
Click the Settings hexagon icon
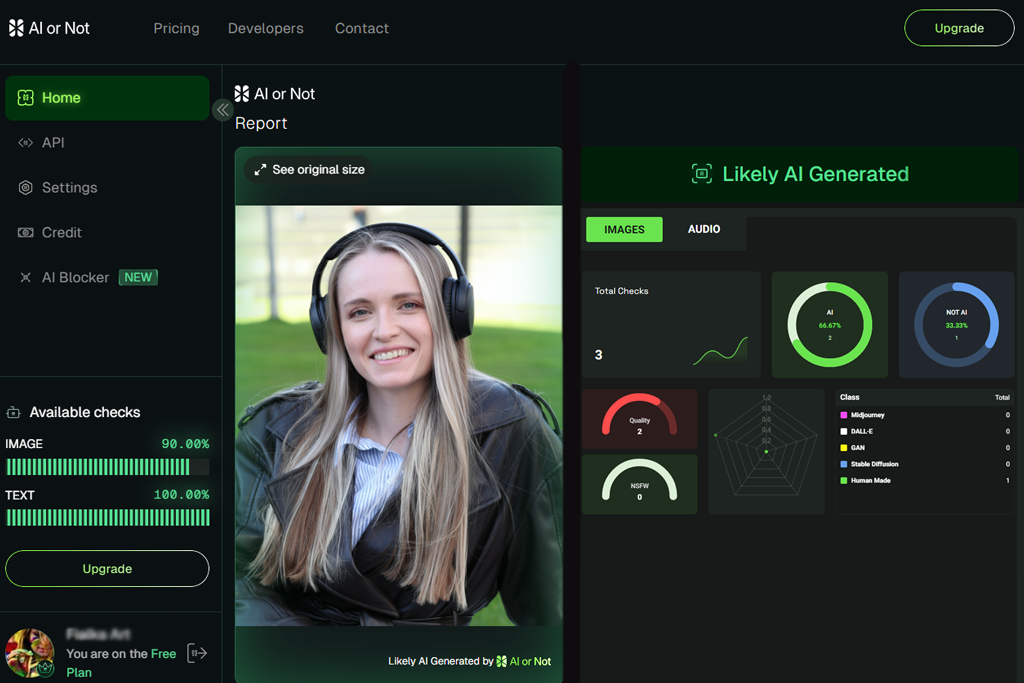(x=25, y=187)
